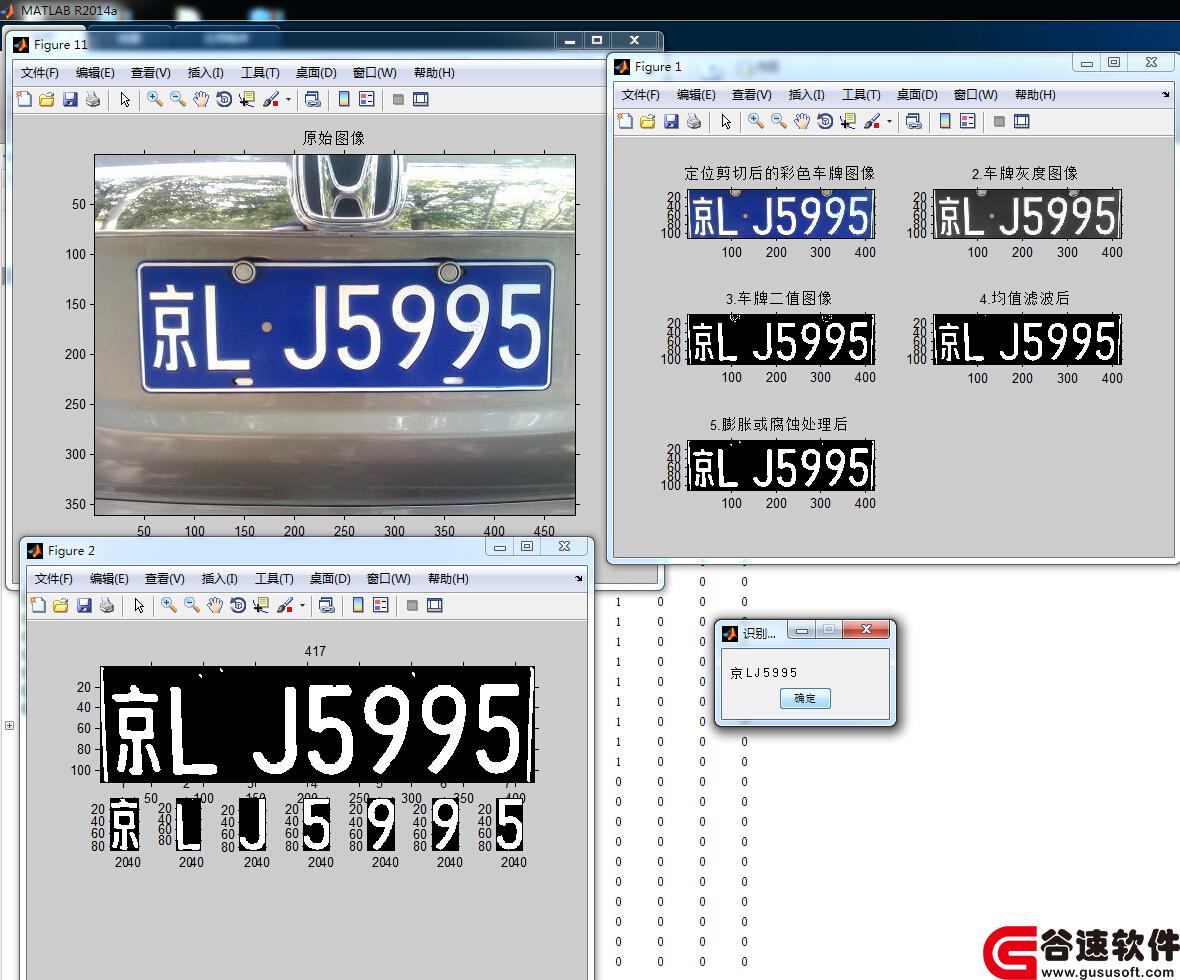
Task: Show plot tools and dock Figure 11
Action: pyautogui.click(x=421, y=99)
